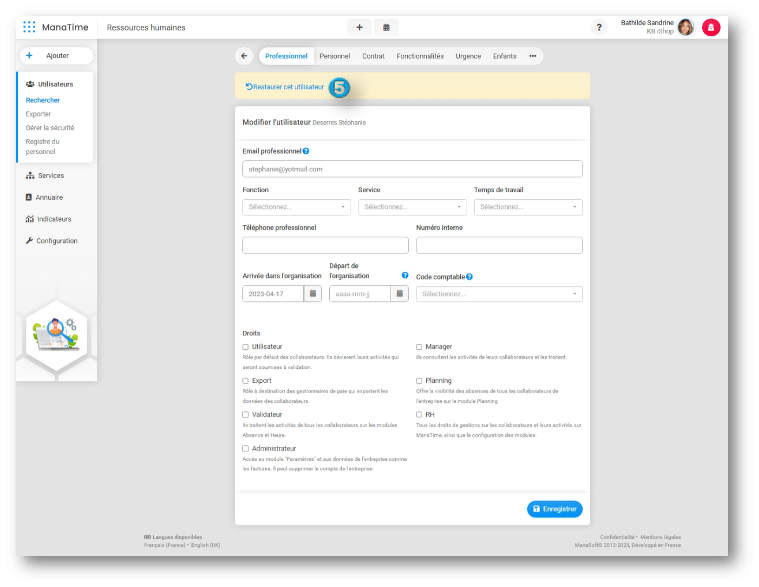Viewport: 759px width, 587px height.
Task: Click the red notification icon
Action: (711, 28)
